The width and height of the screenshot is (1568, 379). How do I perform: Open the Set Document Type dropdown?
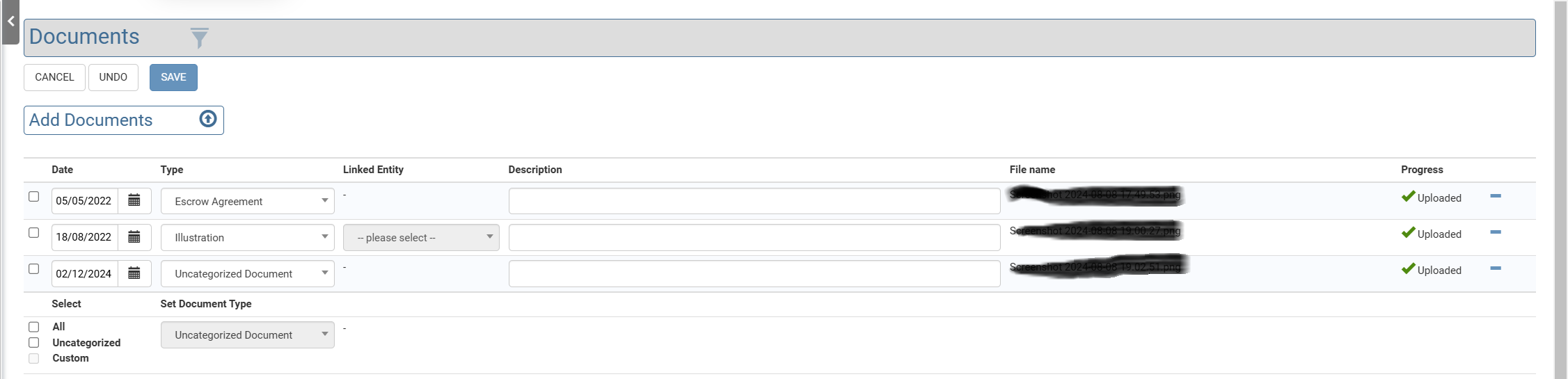pyautogui.click(x=247, y=334)
